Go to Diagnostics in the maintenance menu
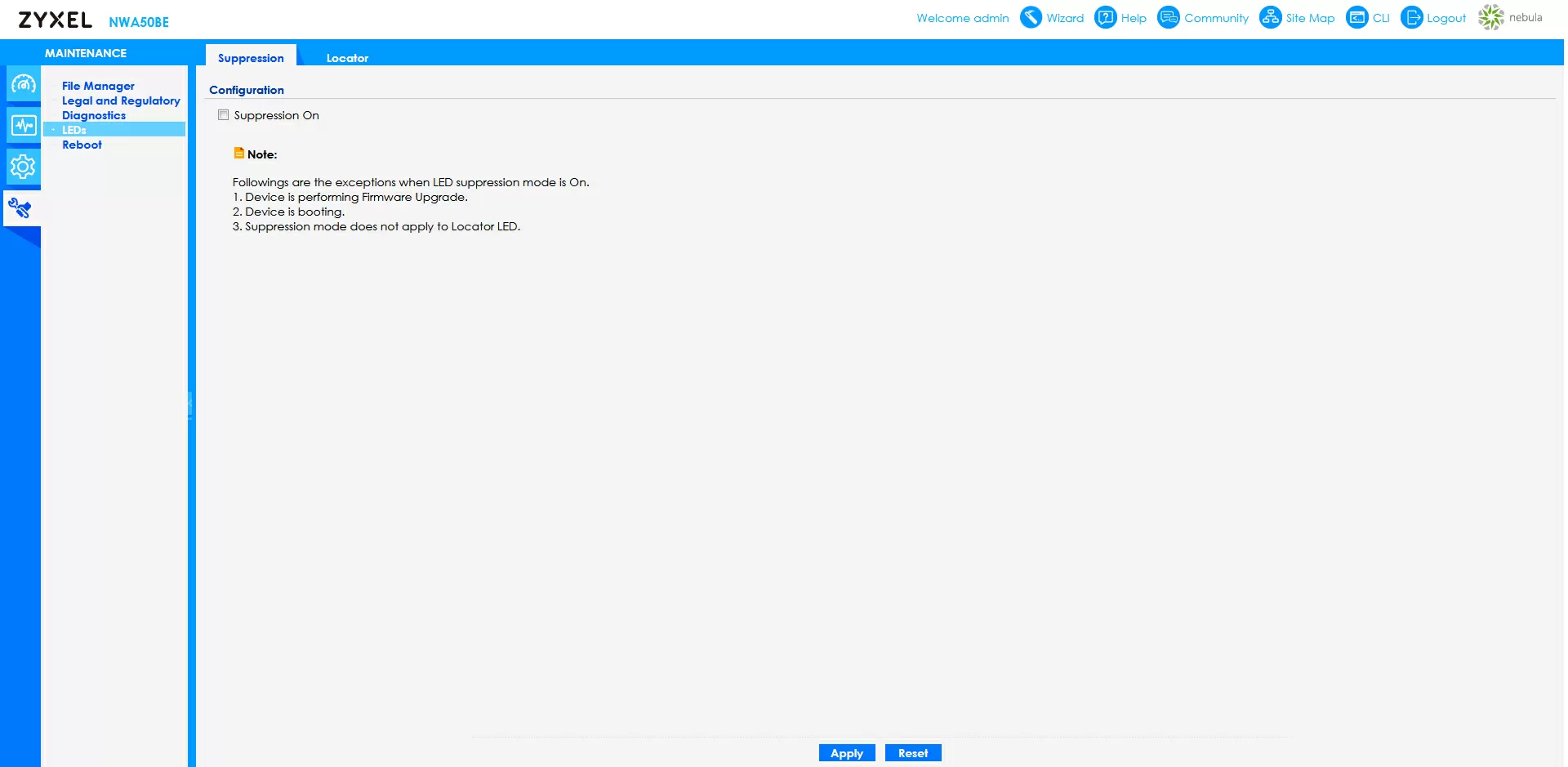This screenshot has height=767, width=1568. click(94, 115)
